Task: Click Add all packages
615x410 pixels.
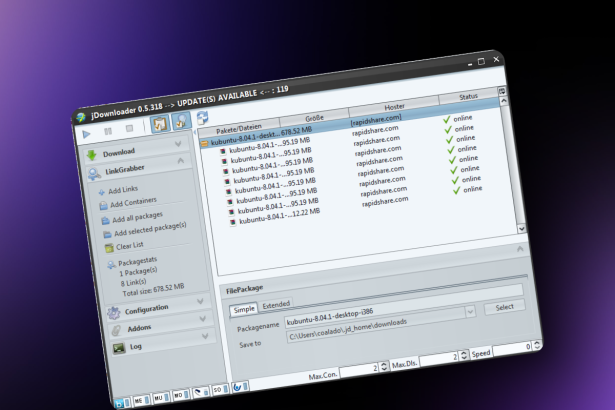Action: 137,217
